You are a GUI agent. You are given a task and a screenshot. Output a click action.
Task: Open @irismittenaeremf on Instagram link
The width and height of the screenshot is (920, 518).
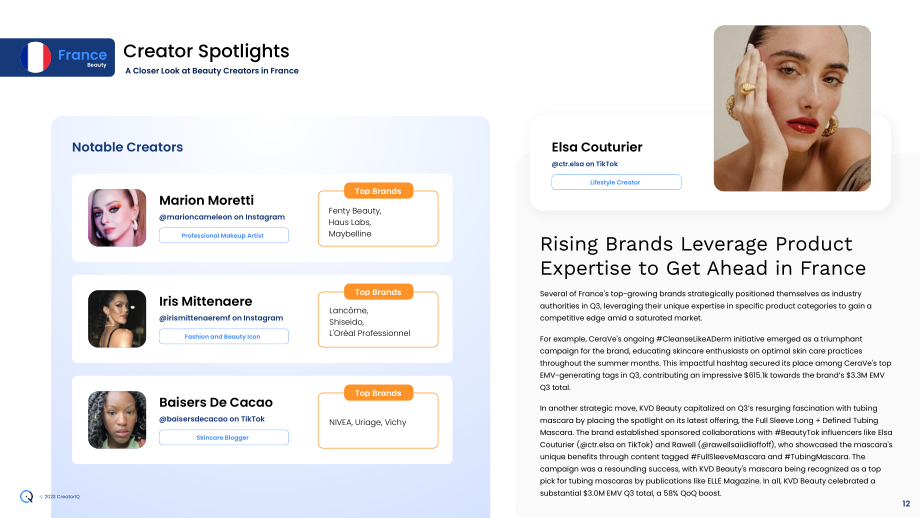click(221, 317)
